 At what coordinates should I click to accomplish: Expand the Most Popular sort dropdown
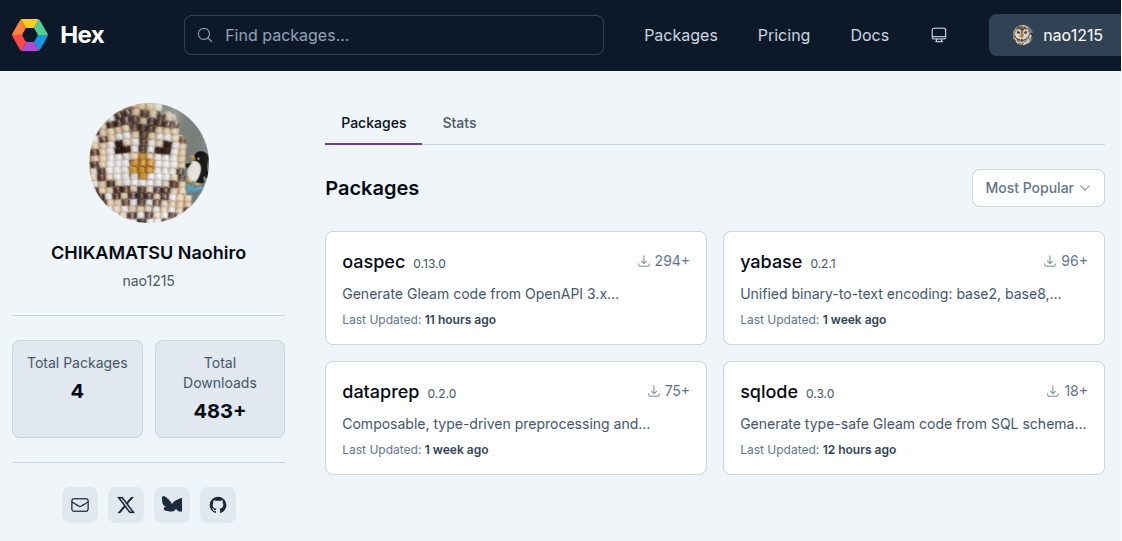tap(1037, 188)
